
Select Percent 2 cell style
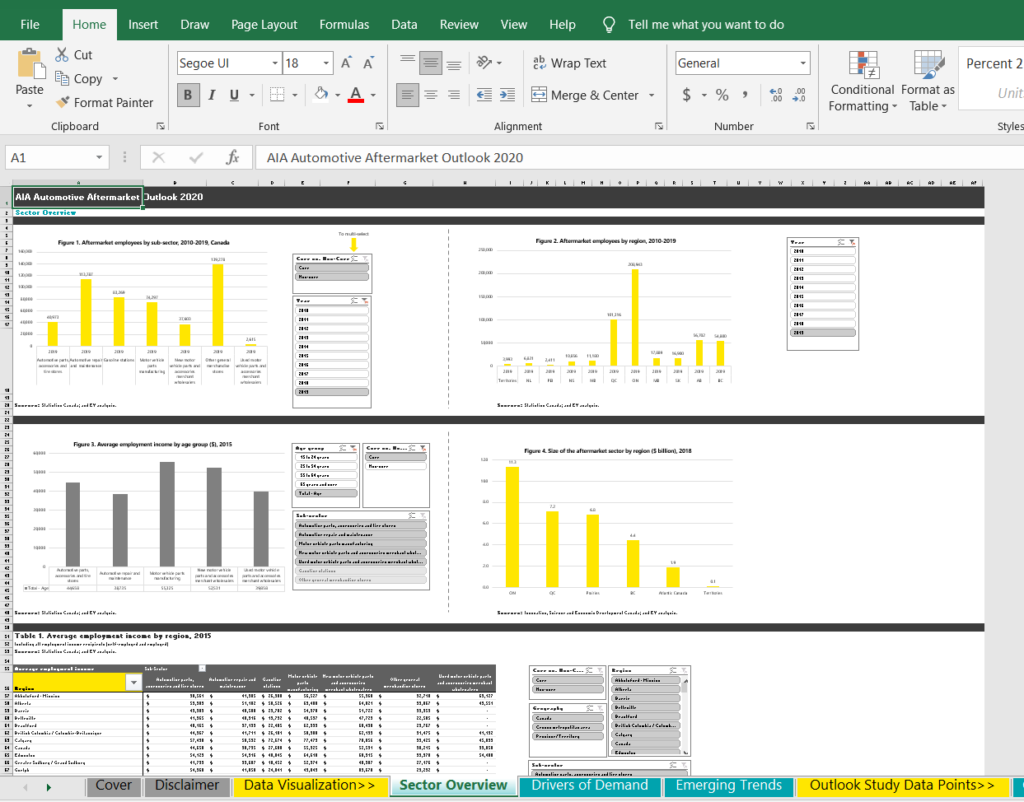[x=993, y=63]
